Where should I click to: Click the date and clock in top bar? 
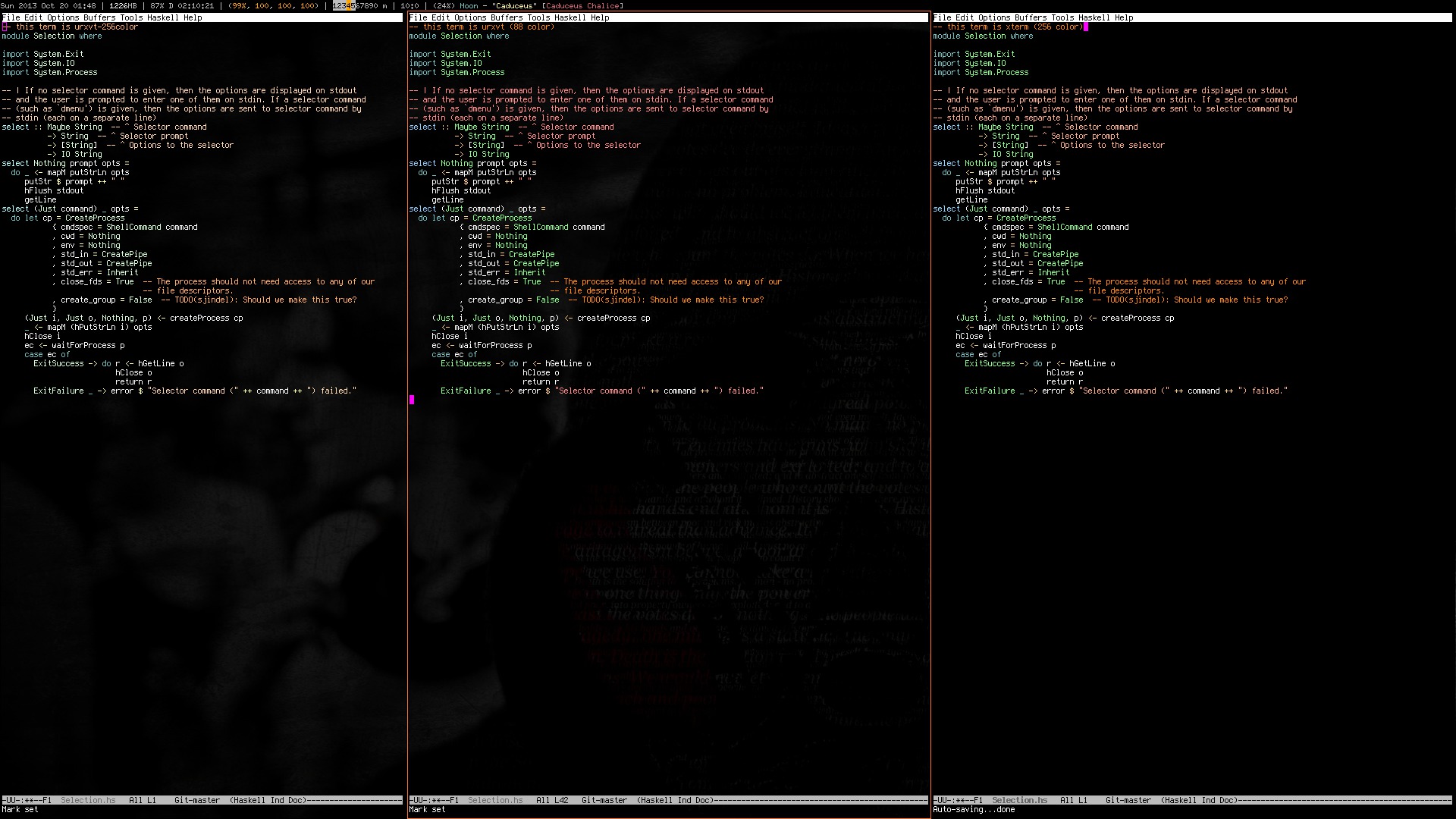(x=48, y=5)
